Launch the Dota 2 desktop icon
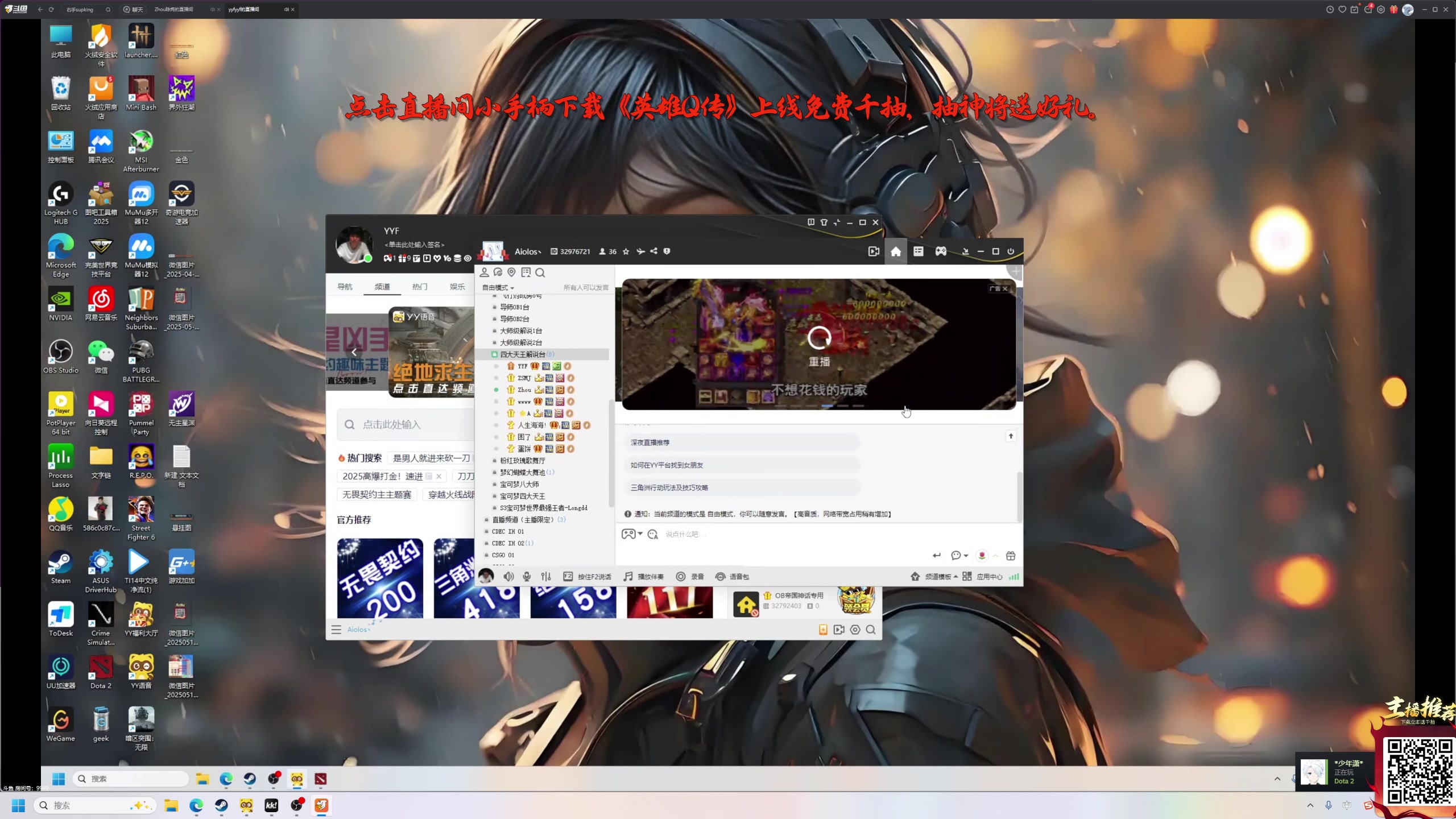The height and width of the screenshot is (819, 1456). pos(101,672)
